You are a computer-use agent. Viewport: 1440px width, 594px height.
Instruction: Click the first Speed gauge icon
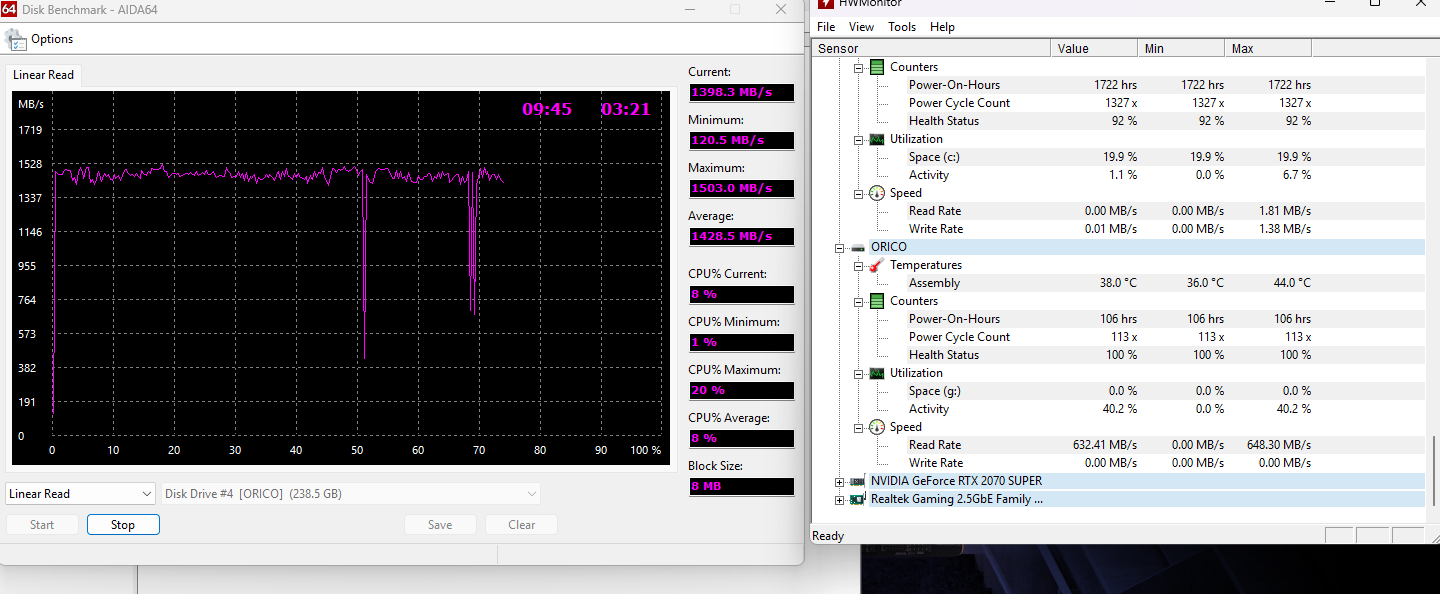click(877, 193)
